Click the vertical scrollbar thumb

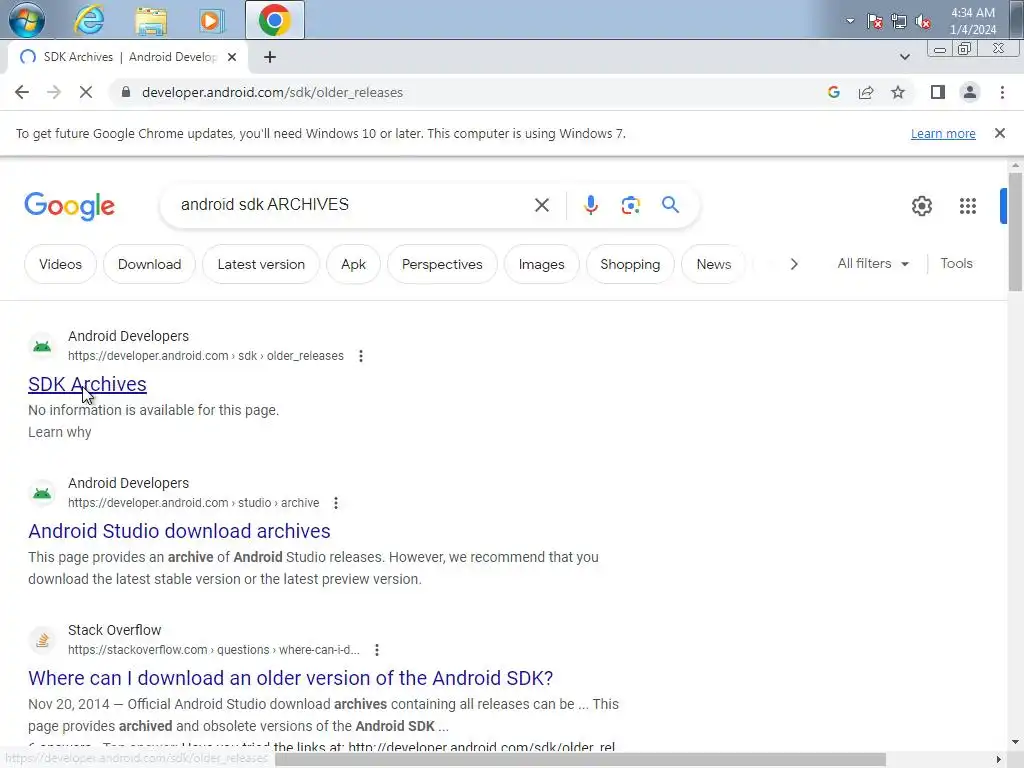point(1015,232)
